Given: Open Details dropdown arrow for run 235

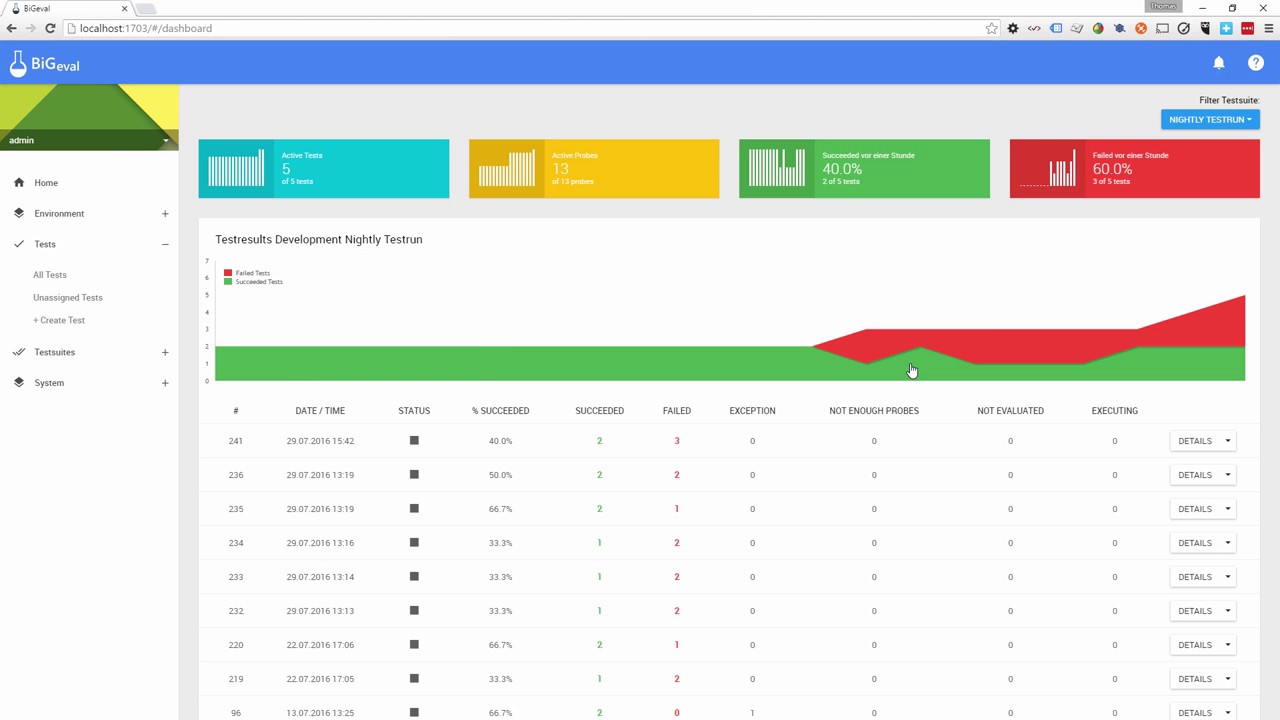Looking at the screenshot, I should coord(1228,509).
